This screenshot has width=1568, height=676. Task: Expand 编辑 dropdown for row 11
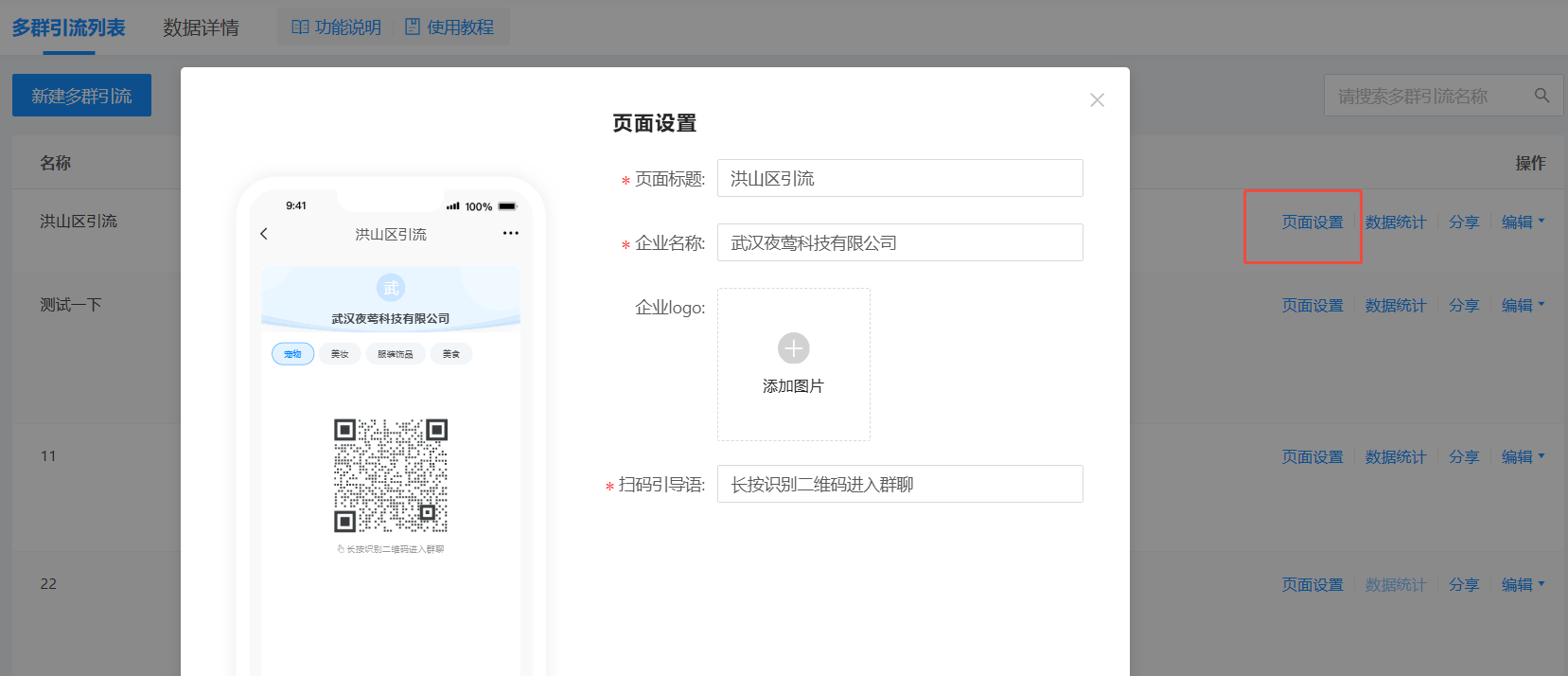point(1523,457)
